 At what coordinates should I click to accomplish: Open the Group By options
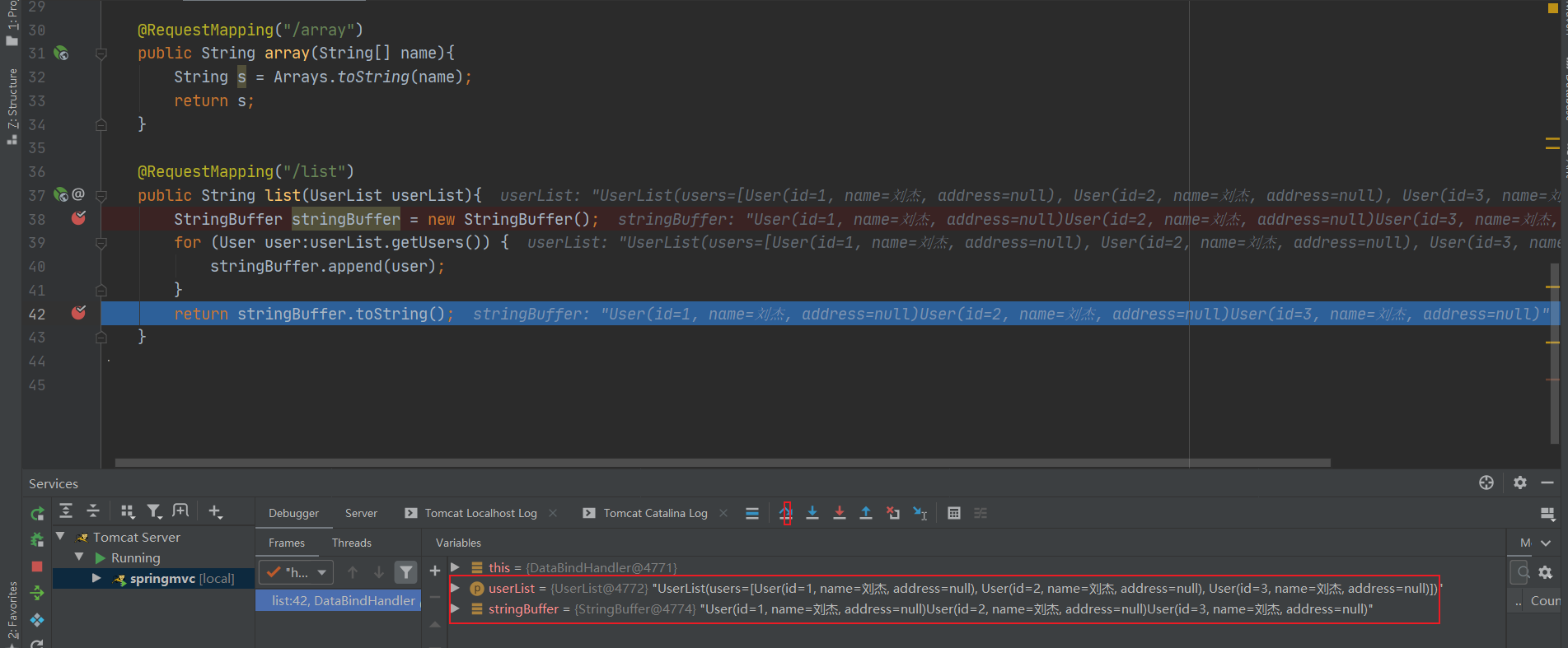click(127, 511)
